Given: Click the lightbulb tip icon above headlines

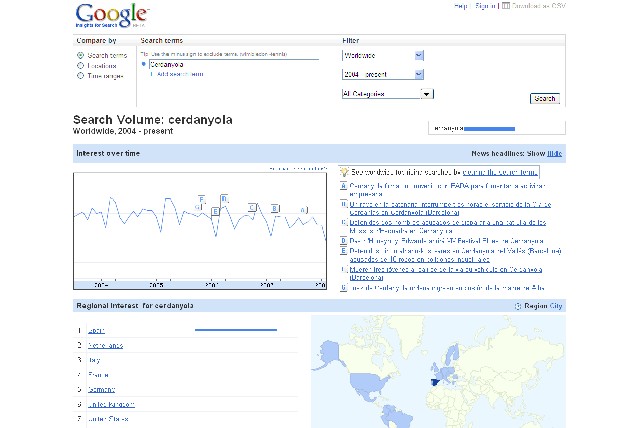Looking at the screenshot, I should (x=344, y=172).
